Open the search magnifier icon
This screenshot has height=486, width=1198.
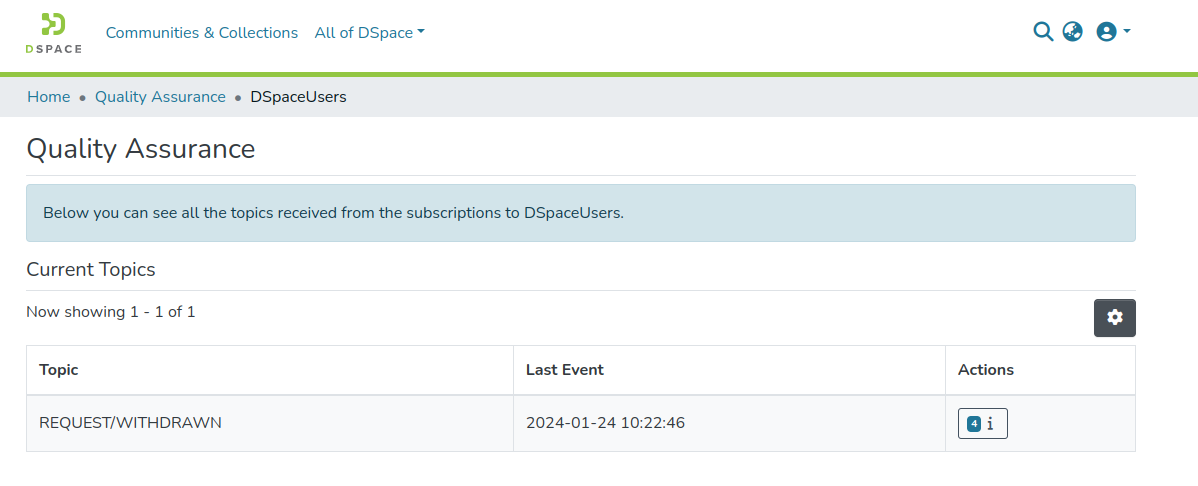tap(1043, 32)
